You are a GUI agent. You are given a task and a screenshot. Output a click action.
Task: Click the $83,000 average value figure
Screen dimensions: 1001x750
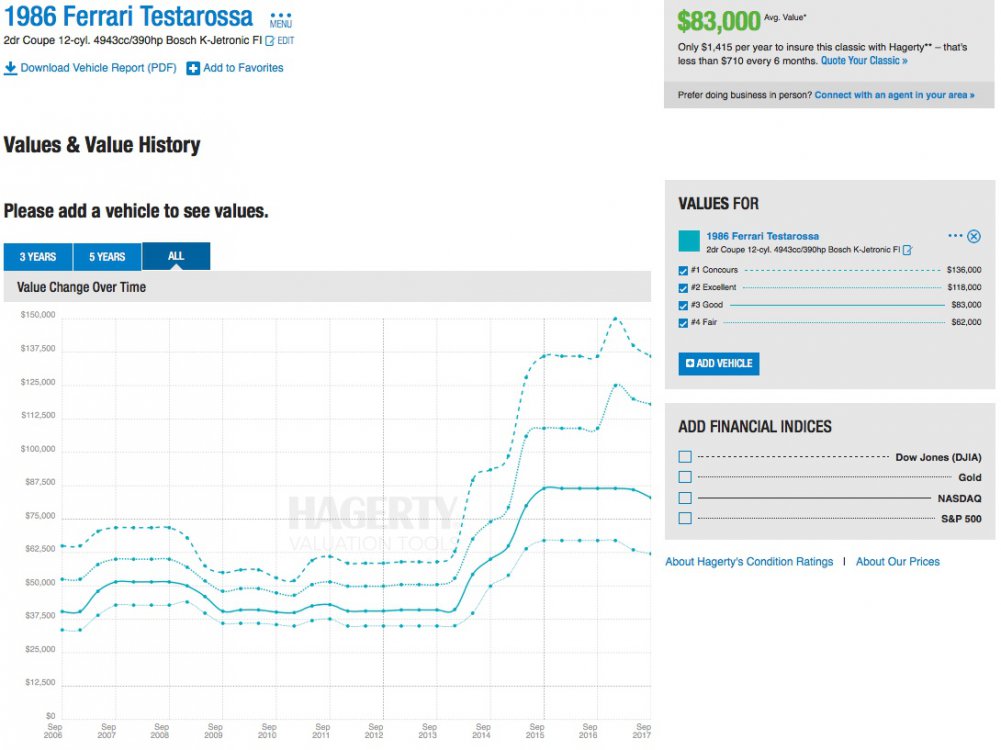(719, 22)
